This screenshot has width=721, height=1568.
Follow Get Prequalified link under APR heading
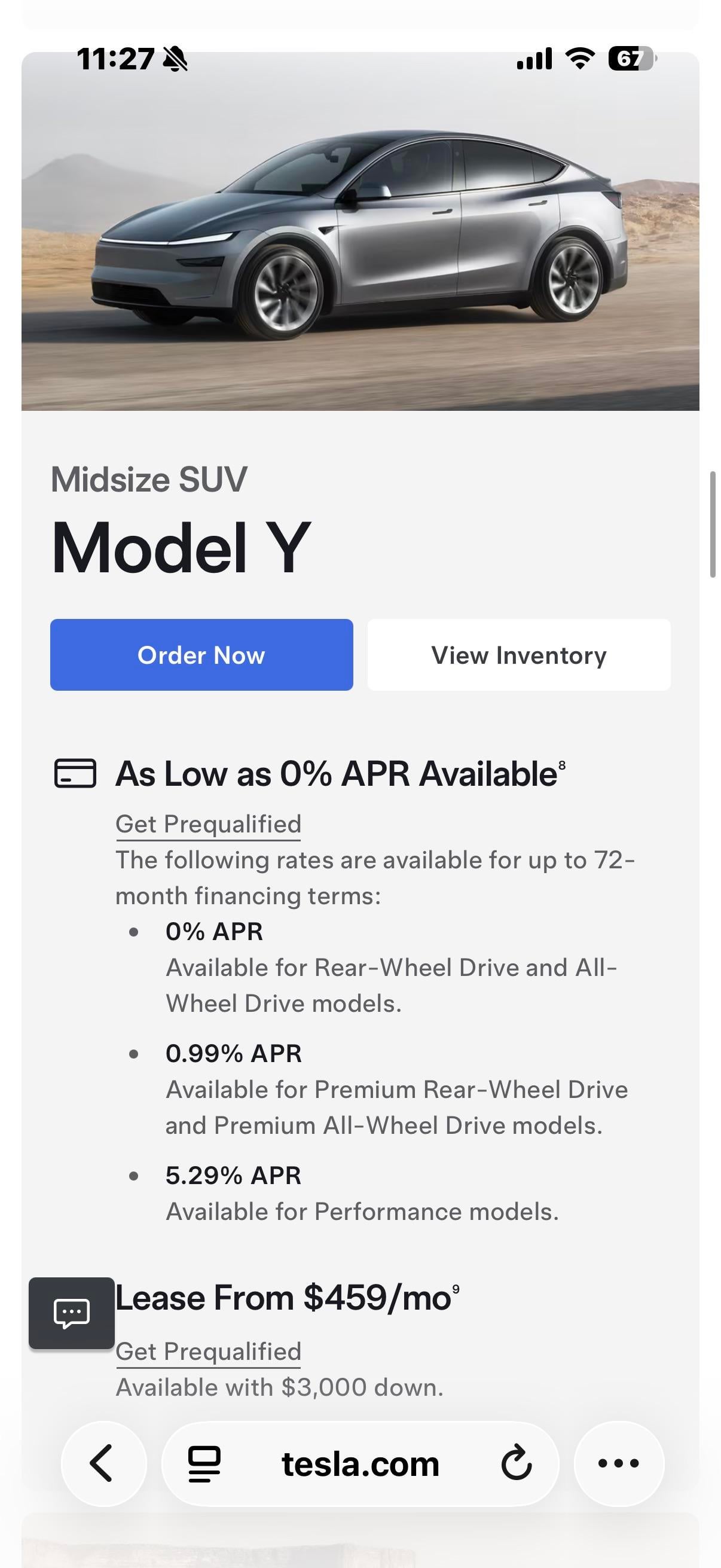pyautogui.click(x=208, y=824)
